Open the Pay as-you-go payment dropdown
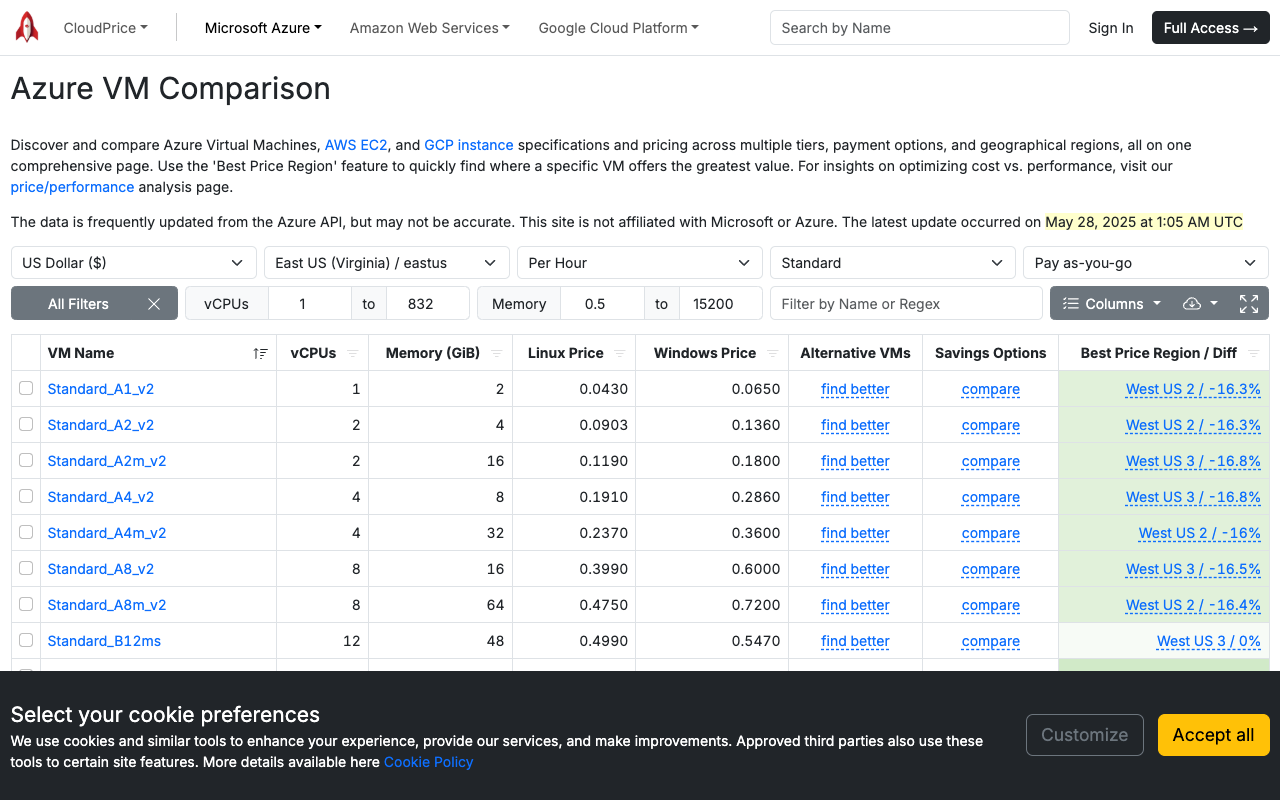1280x800 pixels. [x=1146, y=263]
